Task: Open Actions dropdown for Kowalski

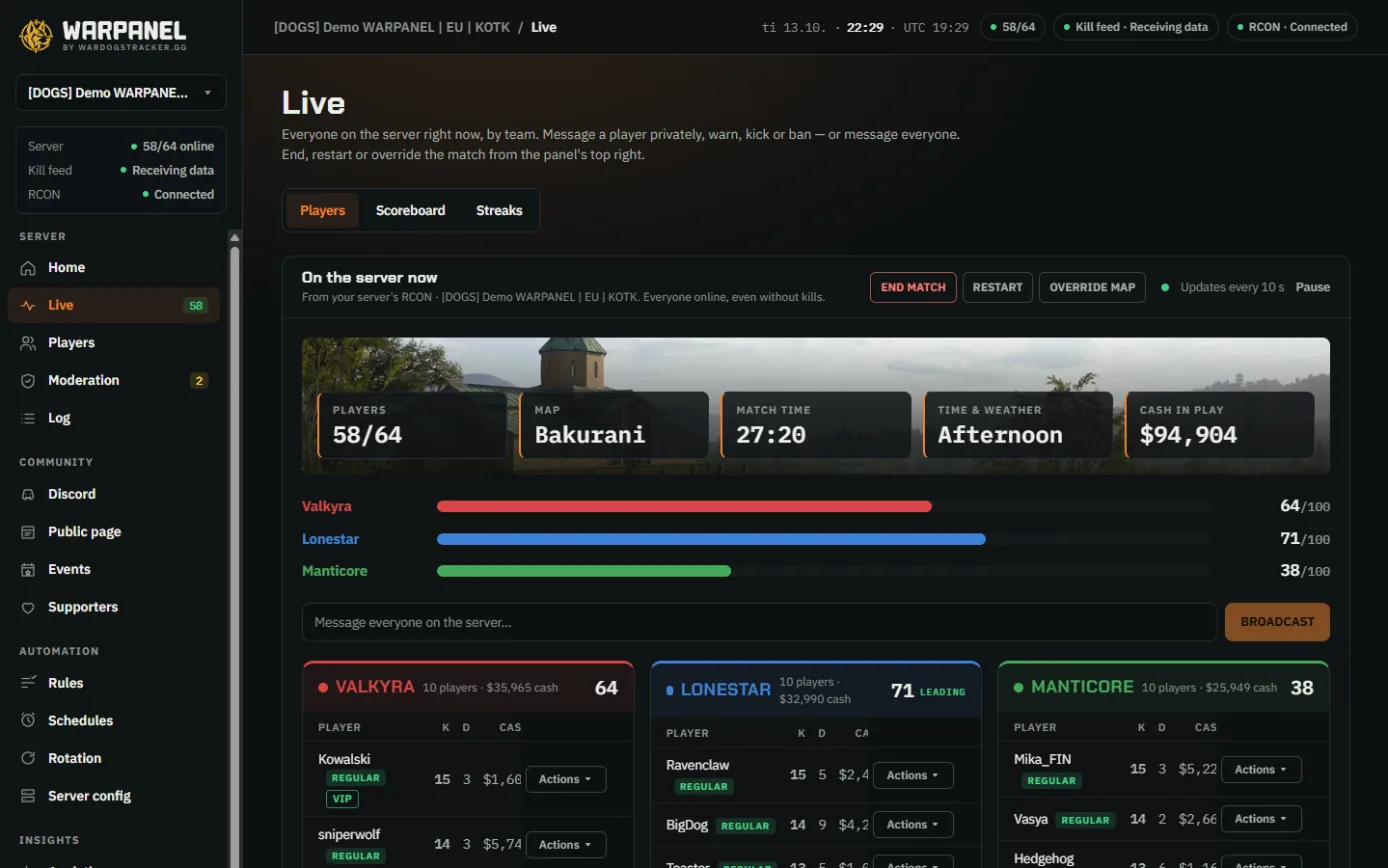Action: pos(566,779)
